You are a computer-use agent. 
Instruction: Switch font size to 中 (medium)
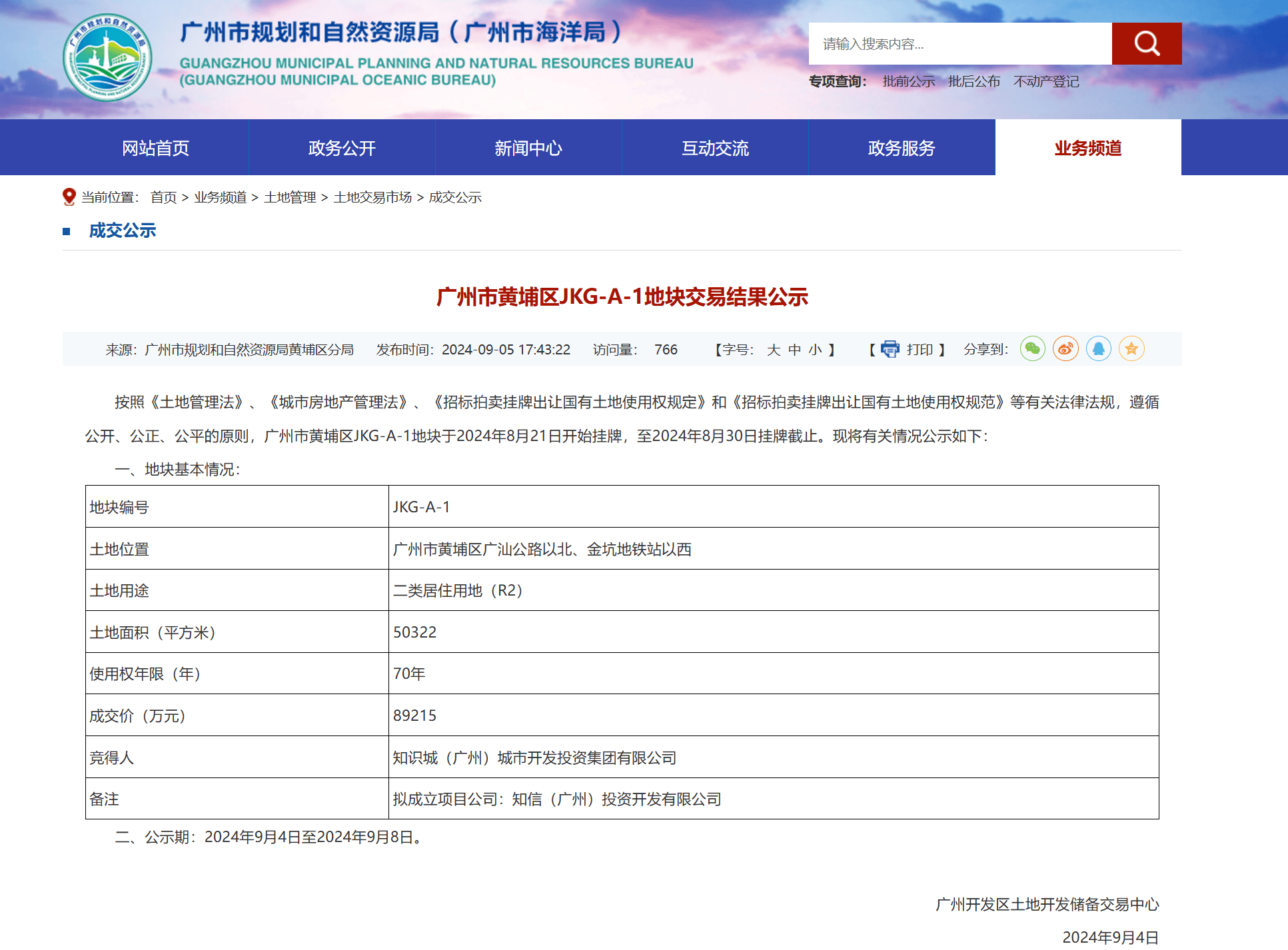[x=796, y=348]
